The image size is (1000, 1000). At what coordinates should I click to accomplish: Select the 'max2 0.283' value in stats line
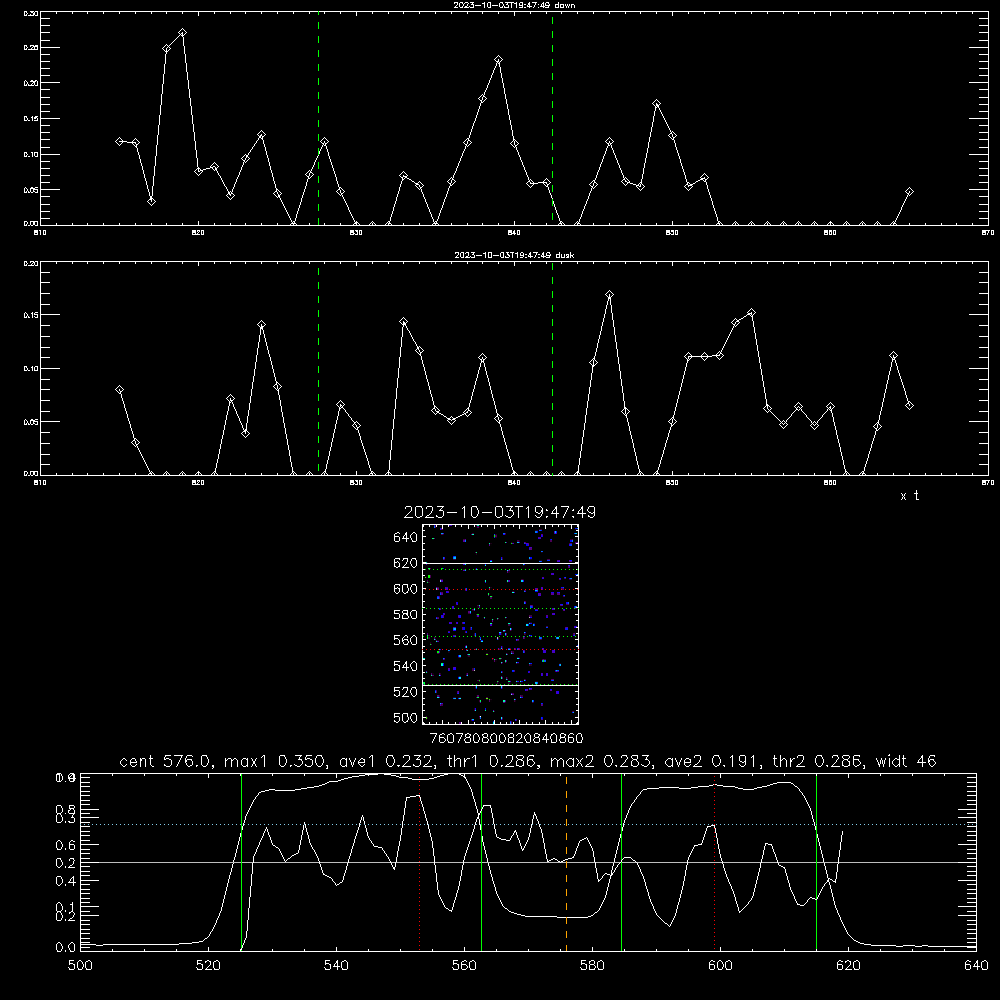[599, 761]
